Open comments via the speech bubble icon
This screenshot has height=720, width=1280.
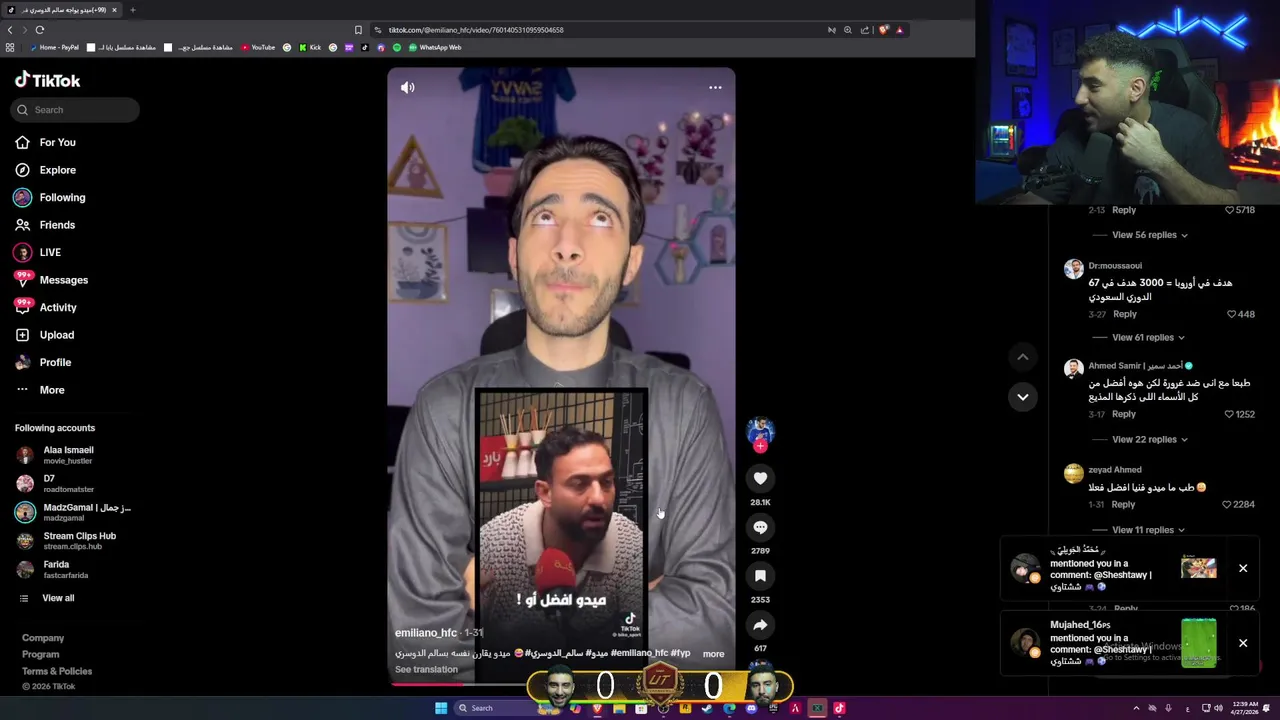[x=760, y=527]
